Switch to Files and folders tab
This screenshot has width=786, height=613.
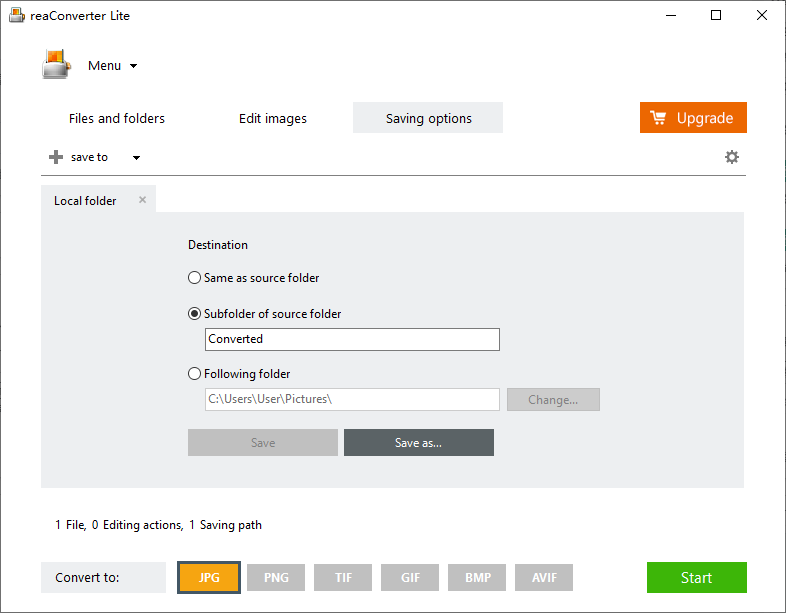point(117,118)
